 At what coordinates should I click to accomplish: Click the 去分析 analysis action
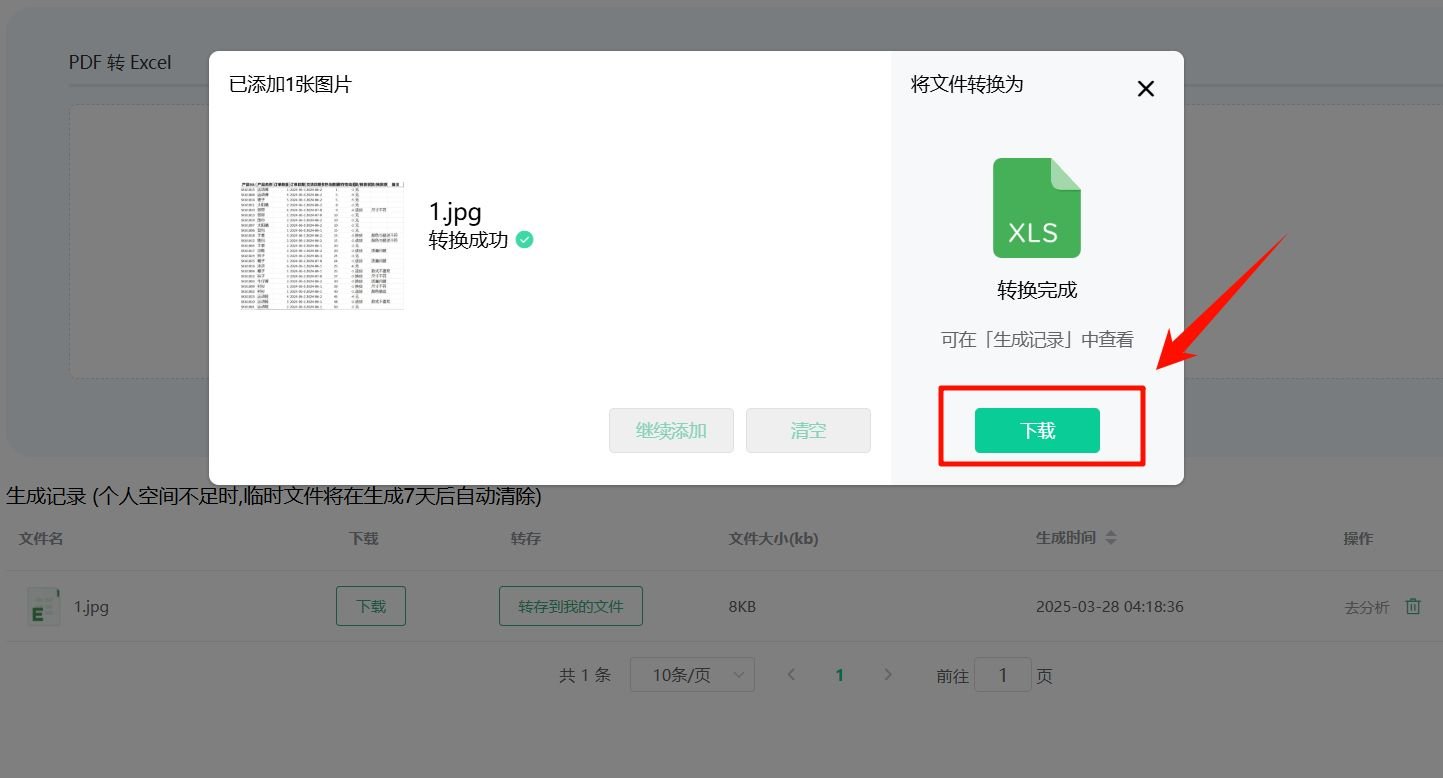tap(1366, 606)
